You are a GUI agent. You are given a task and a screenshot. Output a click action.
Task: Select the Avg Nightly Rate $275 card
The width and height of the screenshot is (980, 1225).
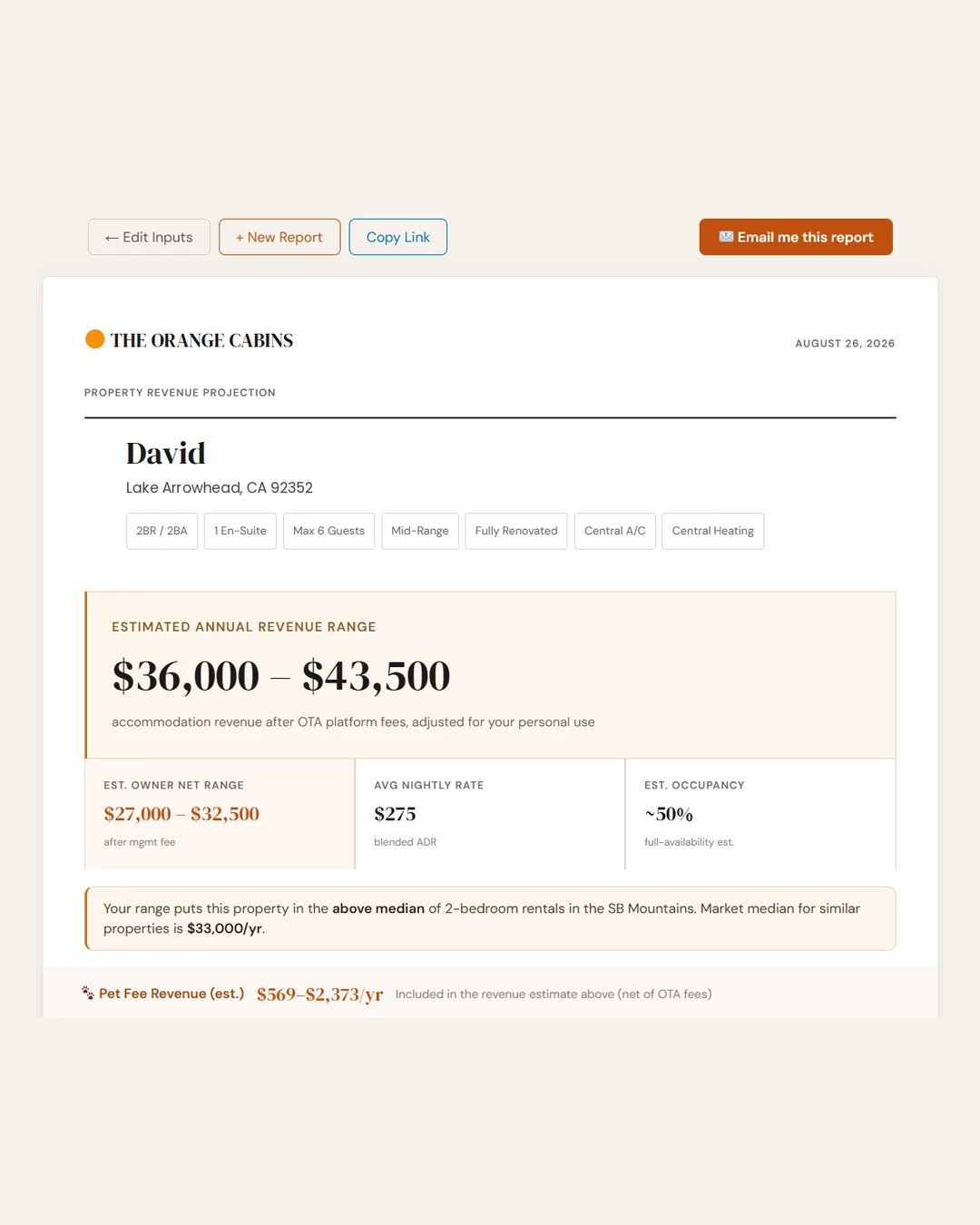pos(490,814)
